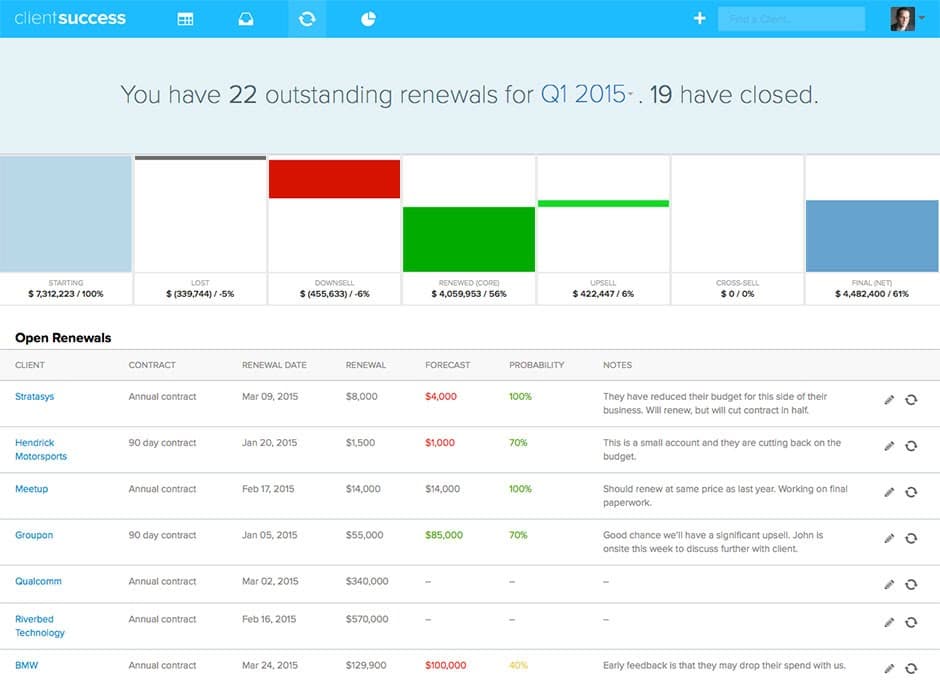Image resolution: width=940 pixels, height=686 pixels.
Task: Click the light blue Starting bar
Action: [65, 214]
